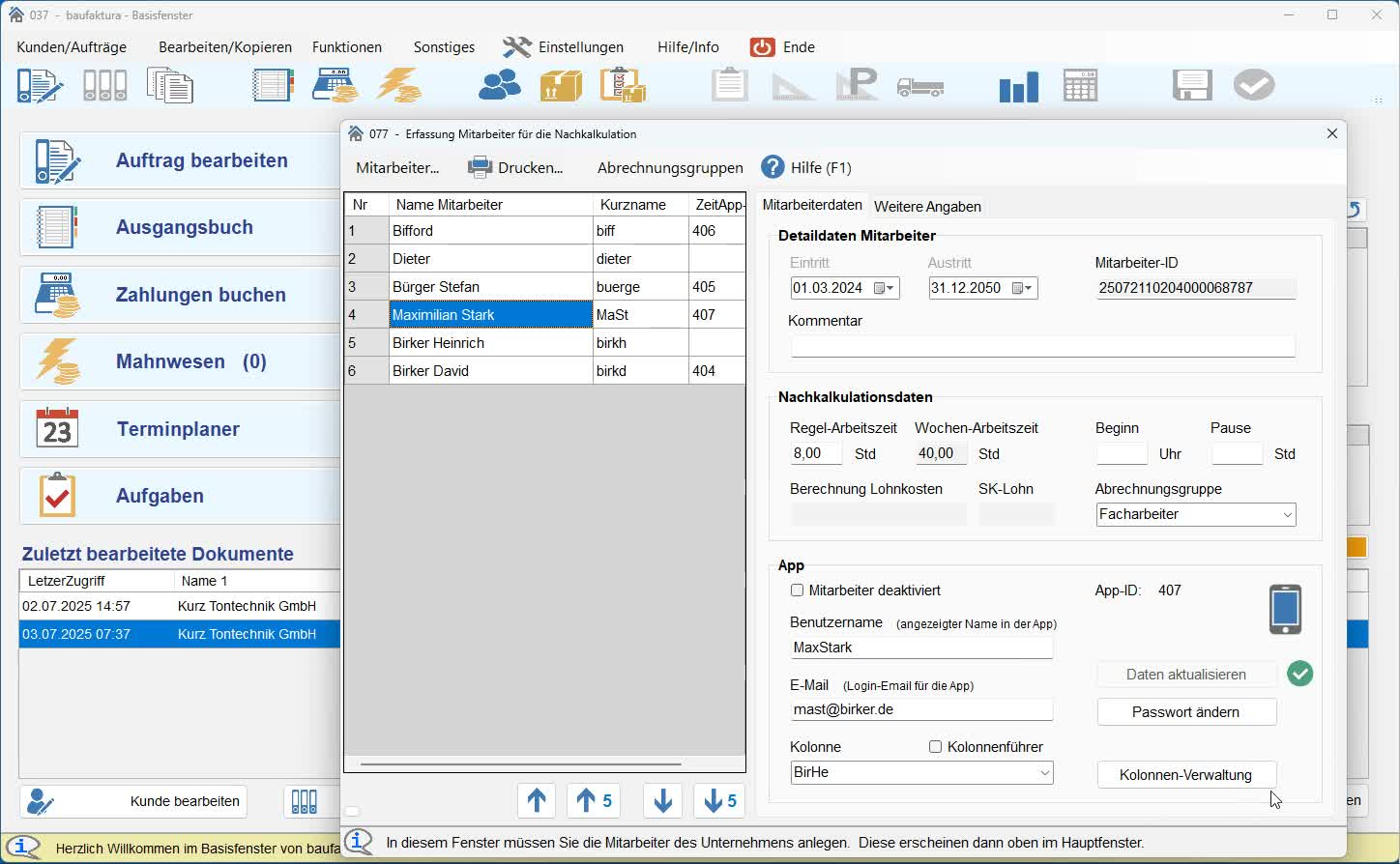Screen dimensions: 1400x864
Task: Click the cardboard box toolbar icon
Action: click(561, 86)
